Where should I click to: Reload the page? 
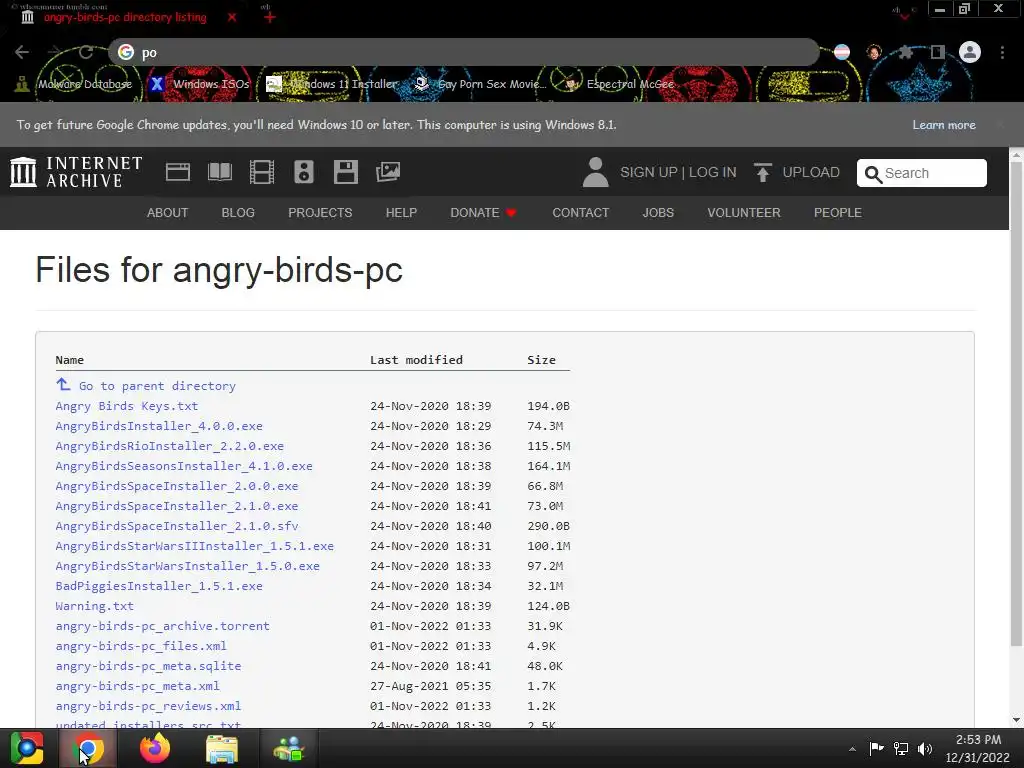[86, 52]
